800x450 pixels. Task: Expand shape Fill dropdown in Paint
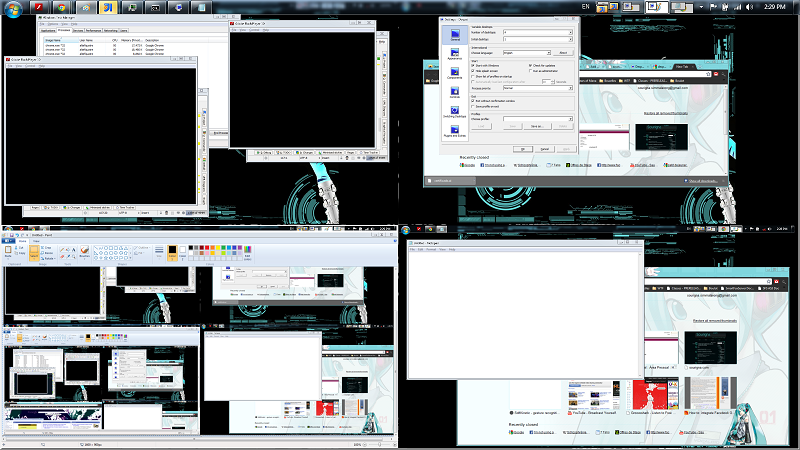point(139,253)
